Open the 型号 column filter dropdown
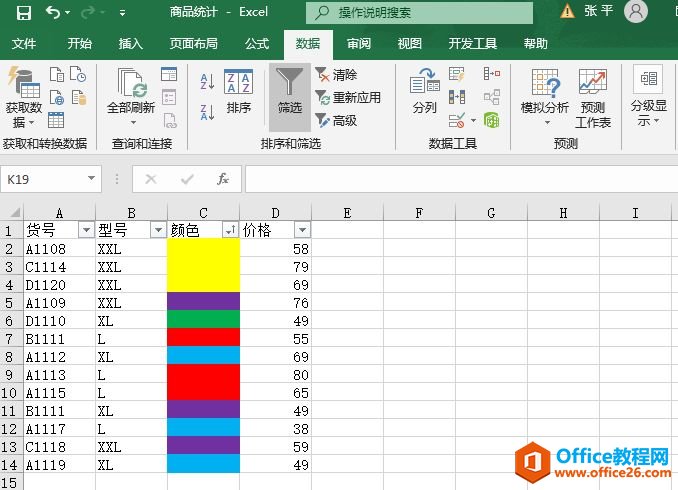Screen dimensions: 678x490 [x=159, y=230]
